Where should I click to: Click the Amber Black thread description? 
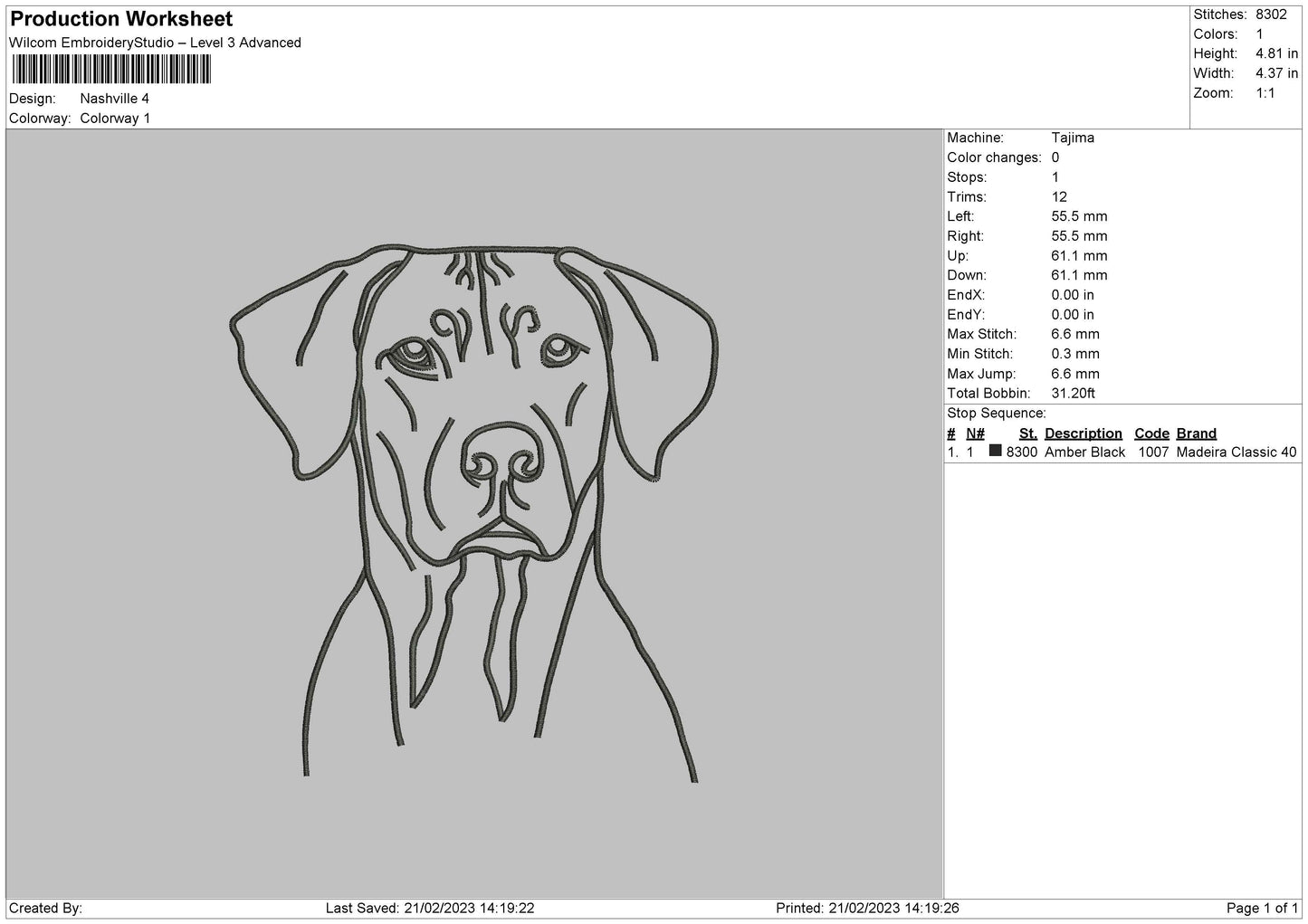pos(1084,452)
